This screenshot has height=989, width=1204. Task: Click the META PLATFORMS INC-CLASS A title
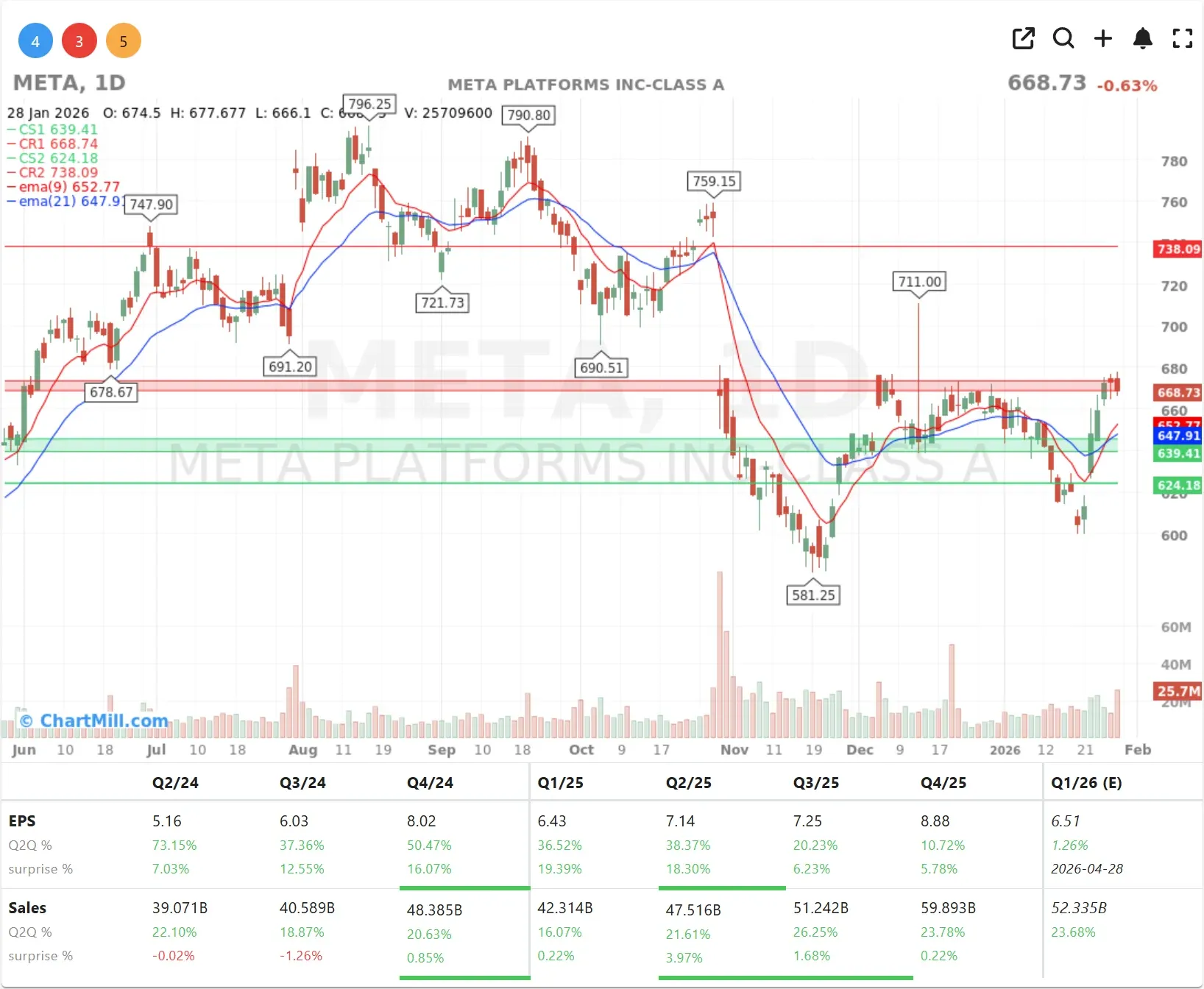click(x=586, y=85)
